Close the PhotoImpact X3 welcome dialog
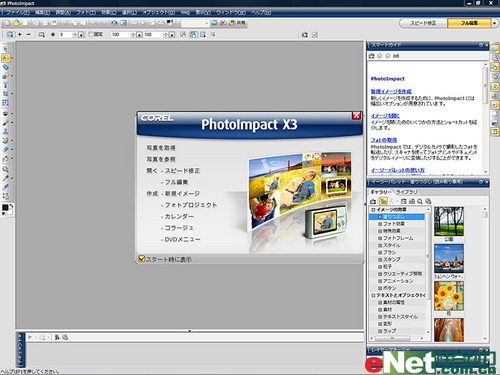The width and height of the screenshot is (500, 375). 356,115
